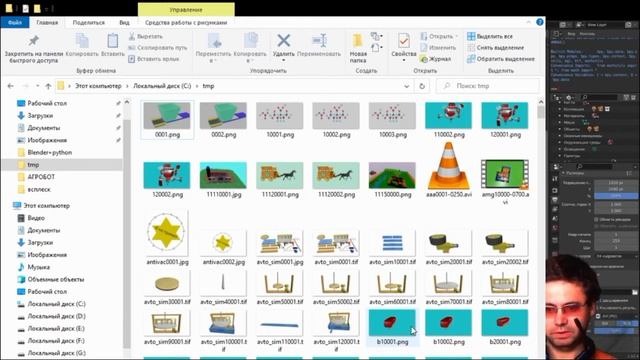Expand the address bar history dropdown
The height and width of the screenshot is (360, 640).
pyautogui.click(x=407, y=86)
